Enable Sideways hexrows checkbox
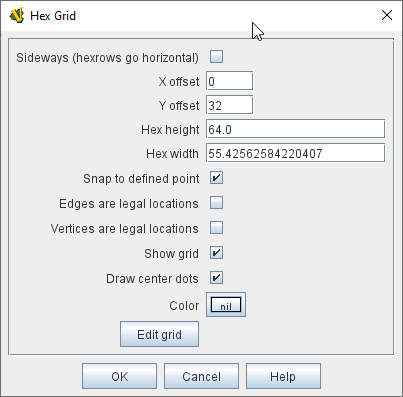 tap(216, 57)
